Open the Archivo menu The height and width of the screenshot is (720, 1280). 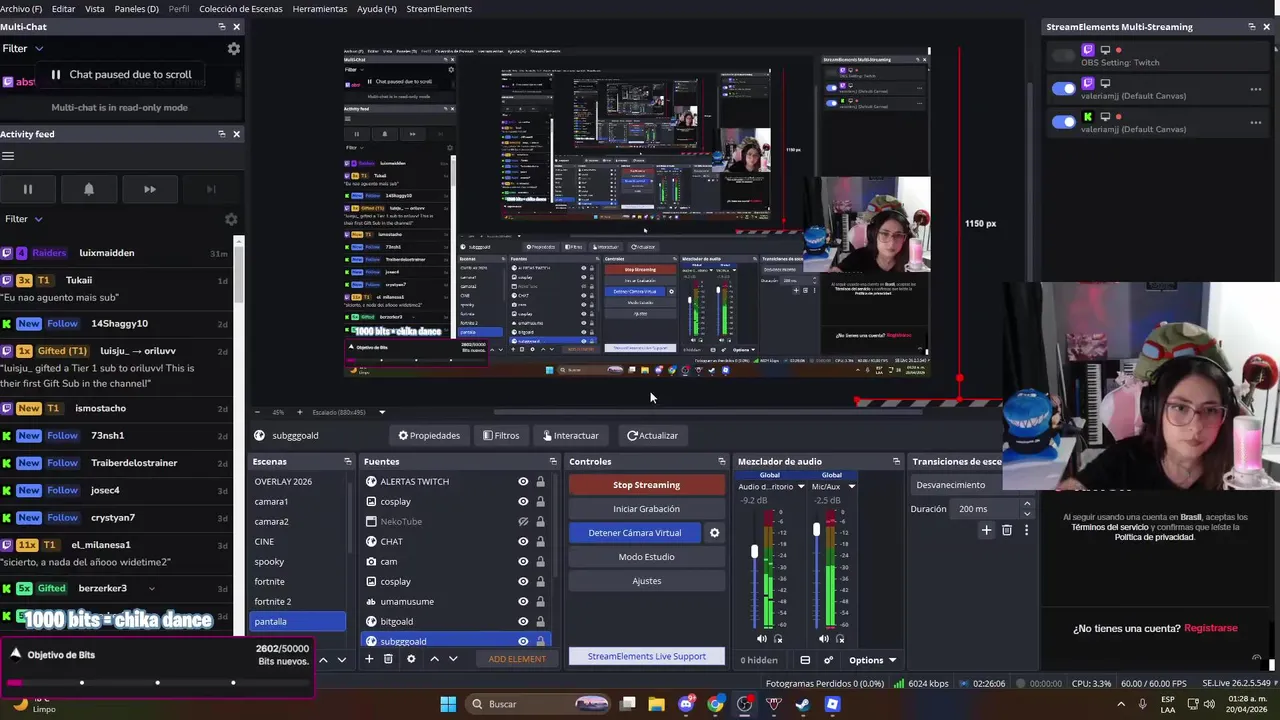click(21, 9)
